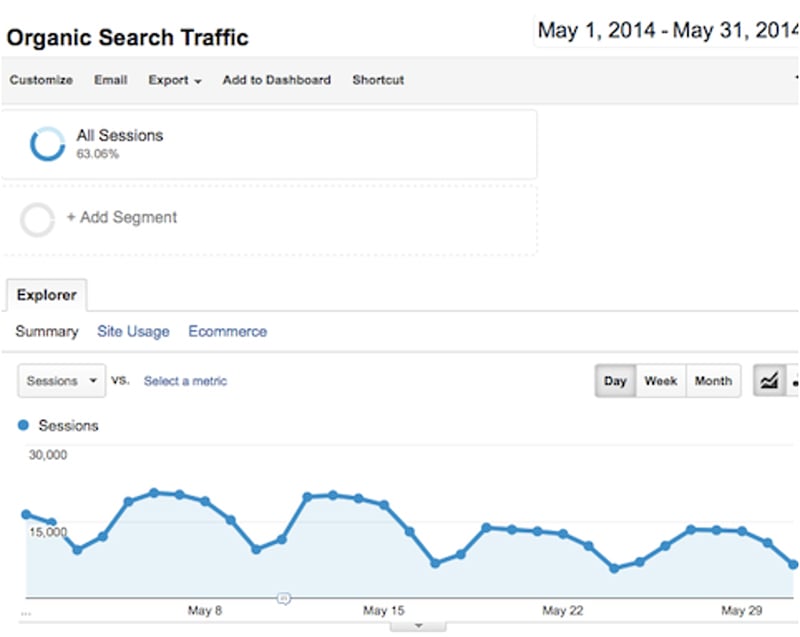Click the motion chart icon
The image size is (800, 637).
(795, 381)
